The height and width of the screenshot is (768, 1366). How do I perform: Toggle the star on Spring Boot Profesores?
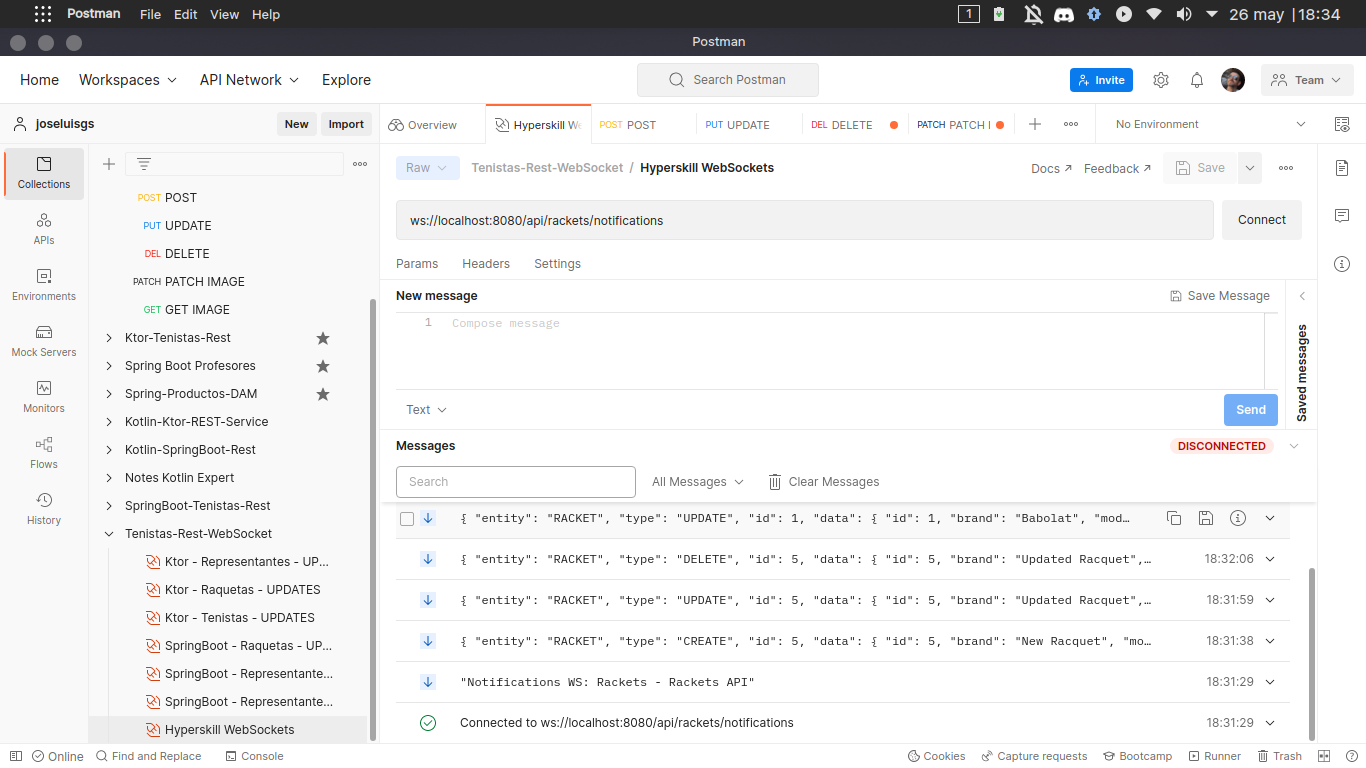[323, 366]
